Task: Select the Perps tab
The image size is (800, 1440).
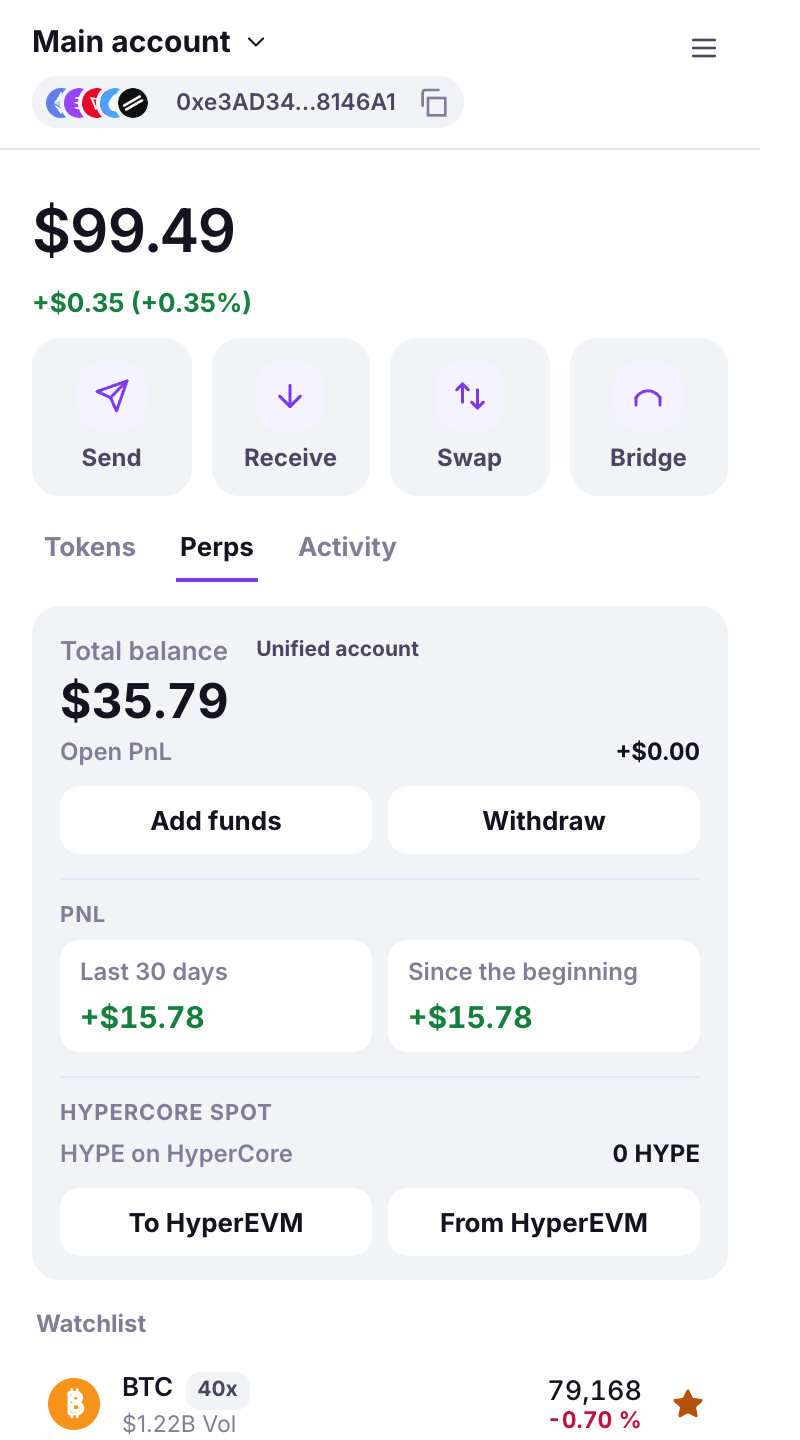Action: (x=217, y=547)
